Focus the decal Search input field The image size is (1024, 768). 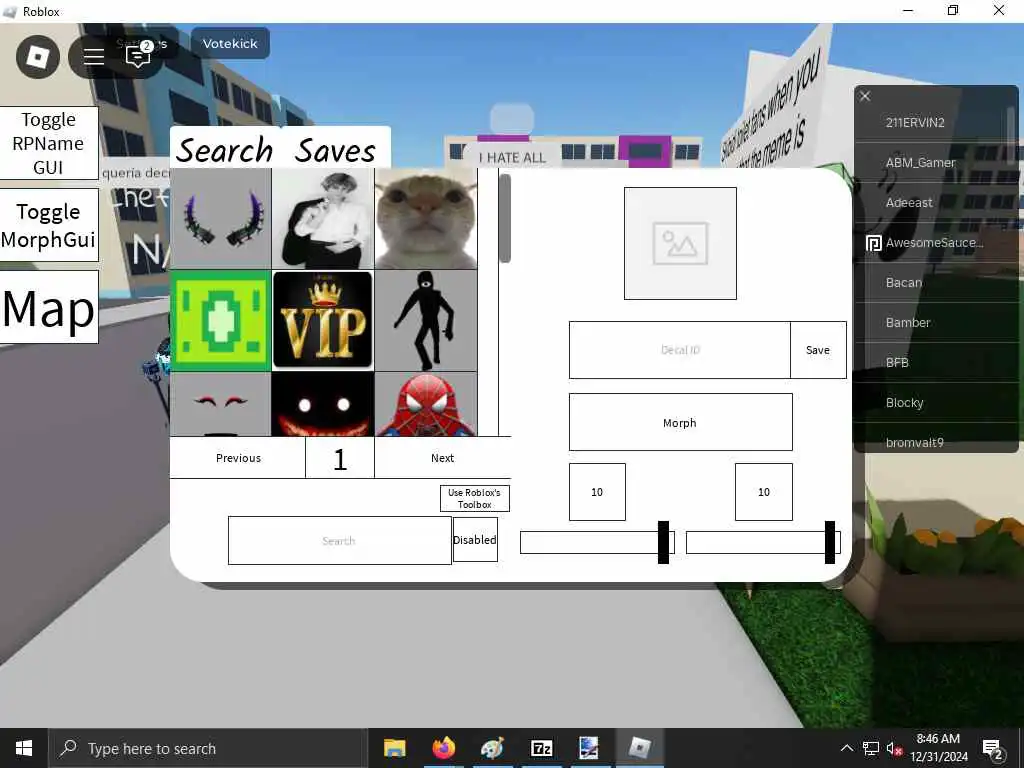[x=340, y=541]
